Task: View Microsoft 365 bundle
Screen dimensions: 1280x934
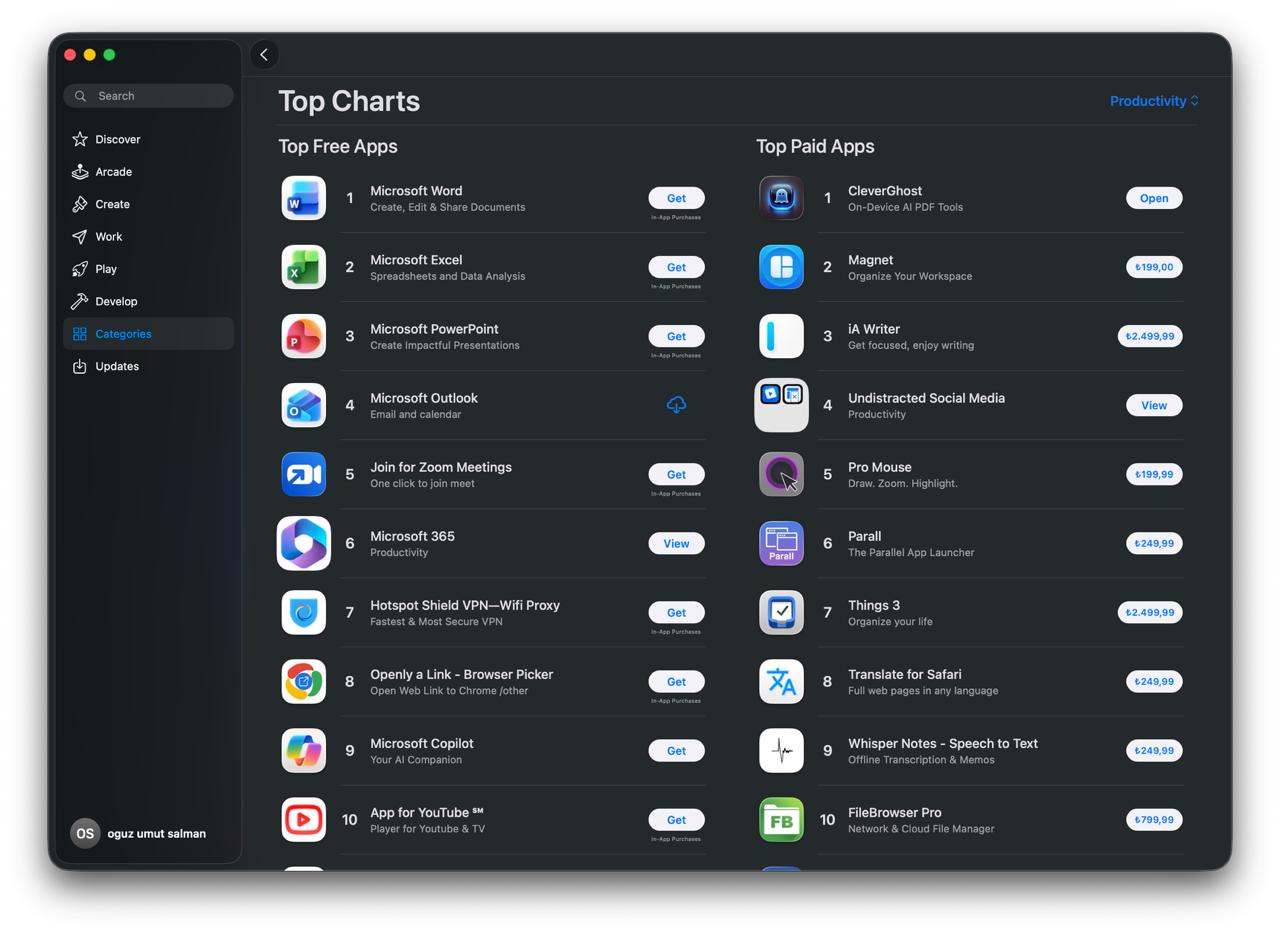Action: (x=676, y=543)
